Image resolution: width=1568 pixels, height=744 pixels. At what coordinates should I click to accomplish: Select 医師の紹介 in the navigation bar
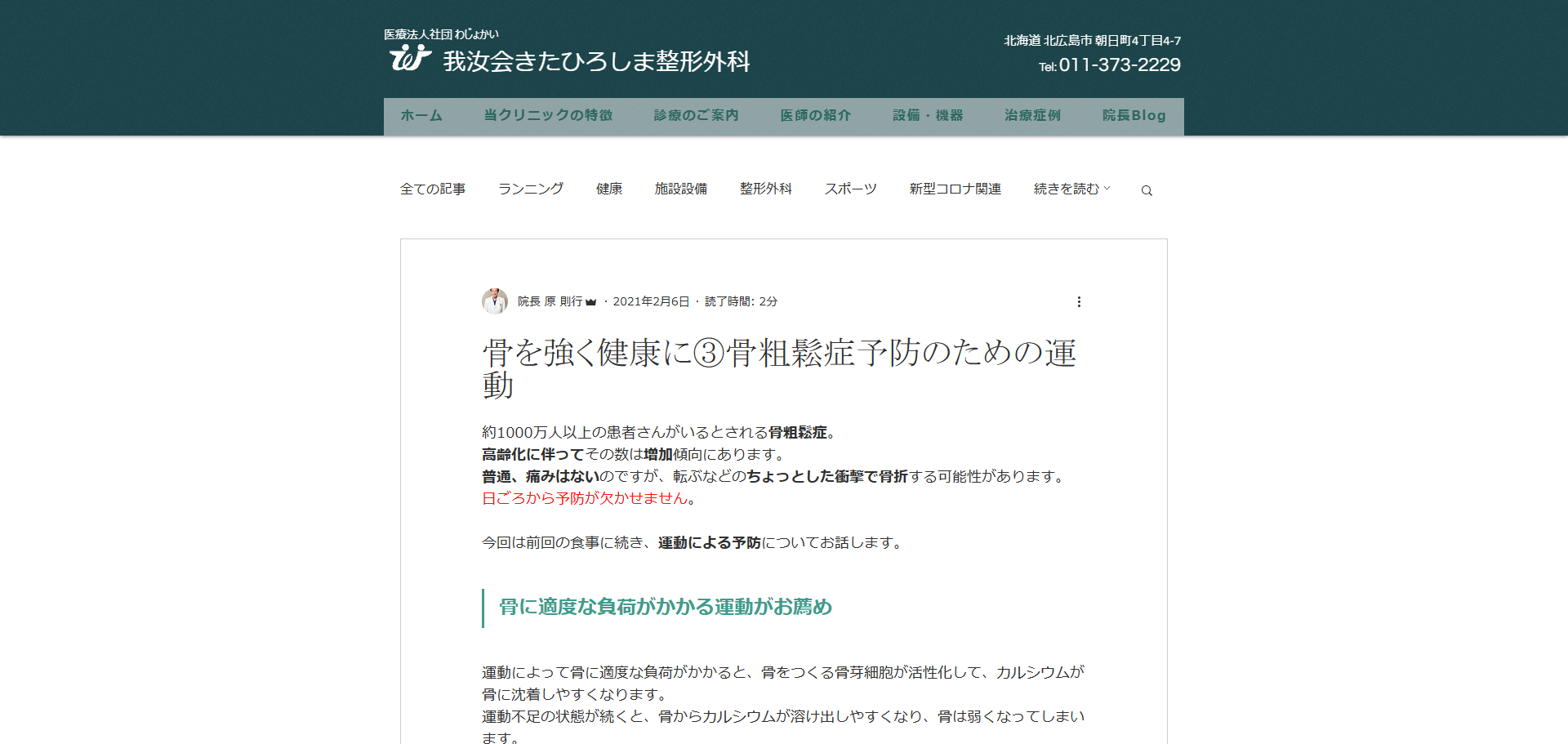(x=815, y=116)
